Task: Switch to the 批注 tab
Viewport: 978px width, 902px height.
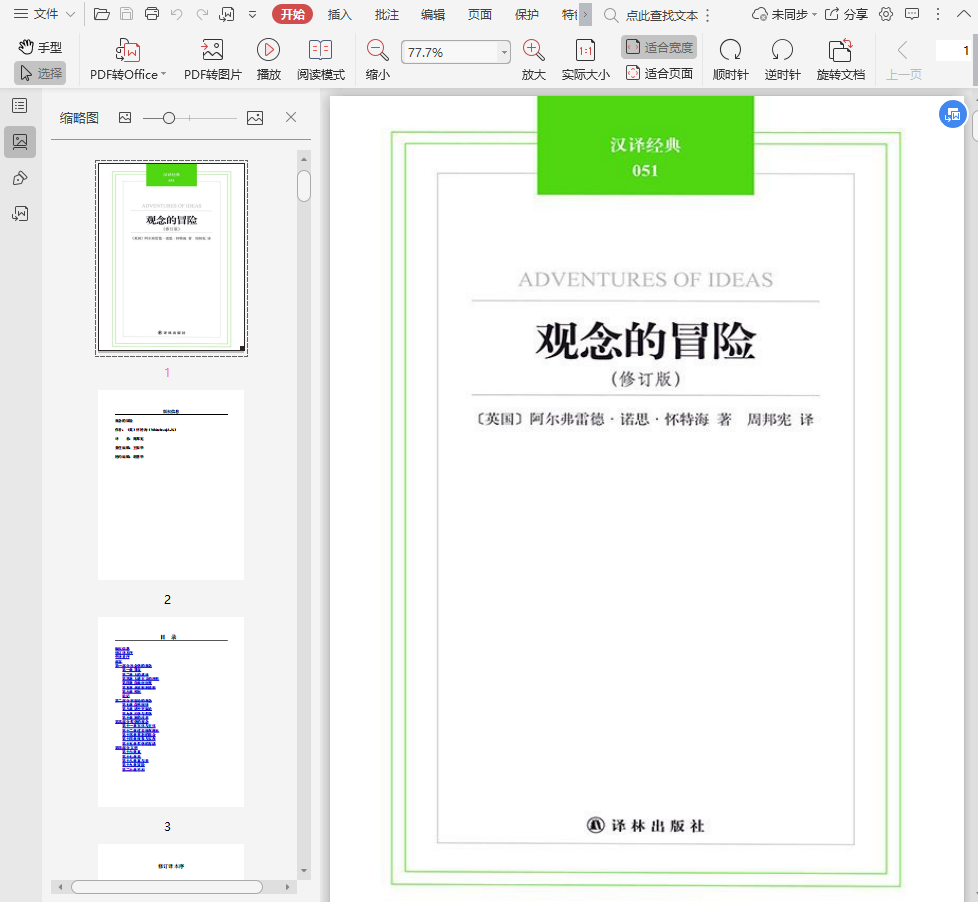Action: [x=387, y=14]
